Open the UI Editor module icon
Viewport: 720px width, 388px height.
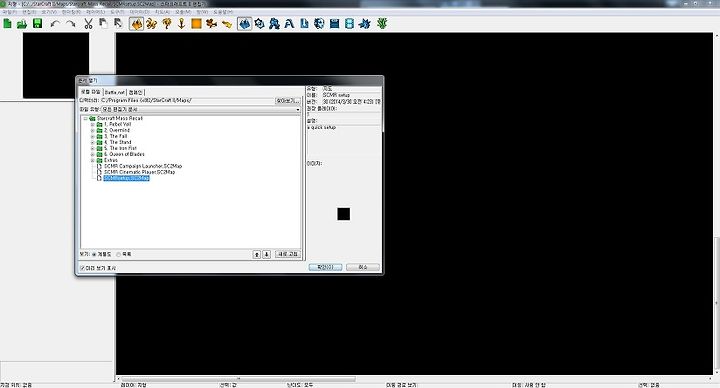click(334, 24)
